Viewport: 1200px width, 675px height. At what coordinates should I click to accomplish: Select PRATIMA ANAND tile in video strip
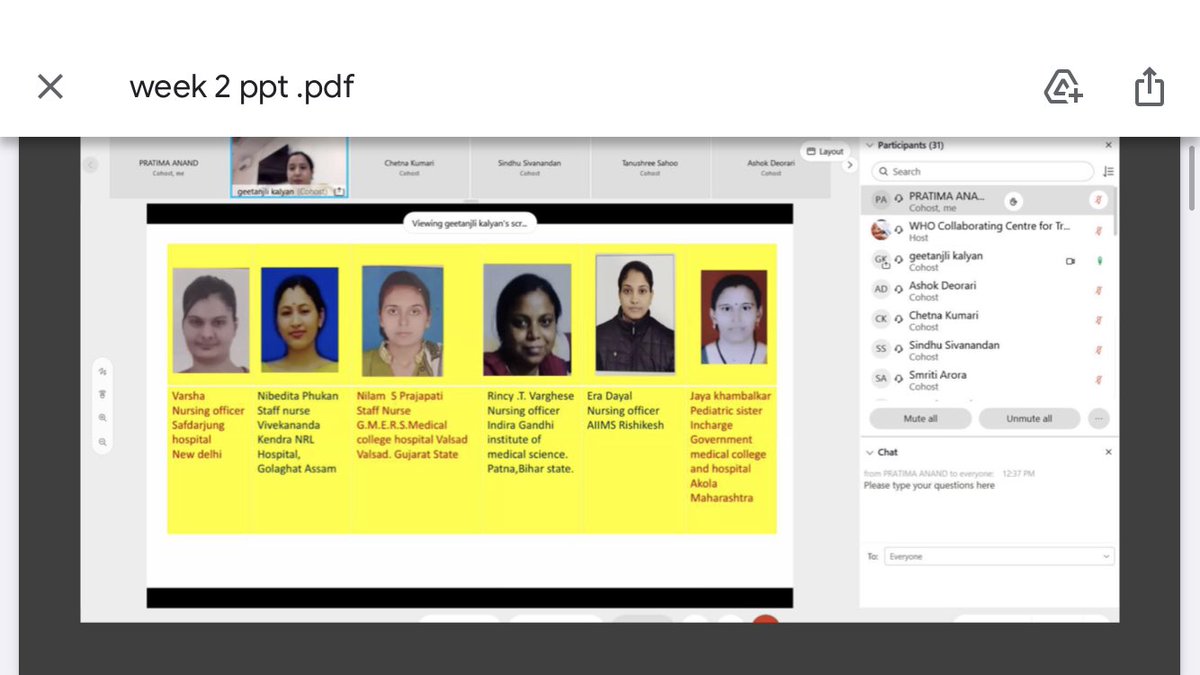[168, 167]
